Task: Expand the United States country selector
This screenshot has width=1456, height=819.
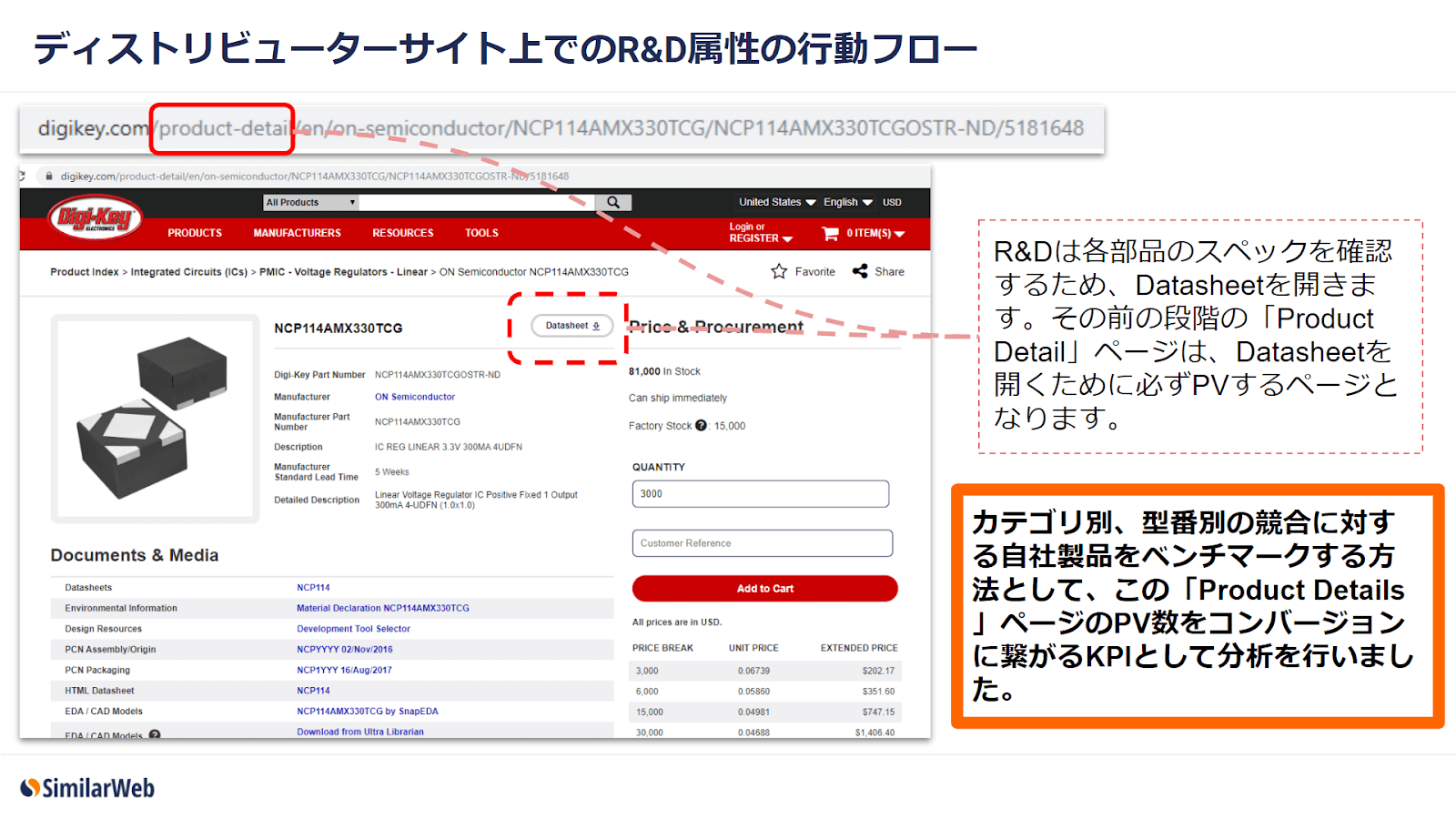Action: pyautogui.click(x=776, y=202)
